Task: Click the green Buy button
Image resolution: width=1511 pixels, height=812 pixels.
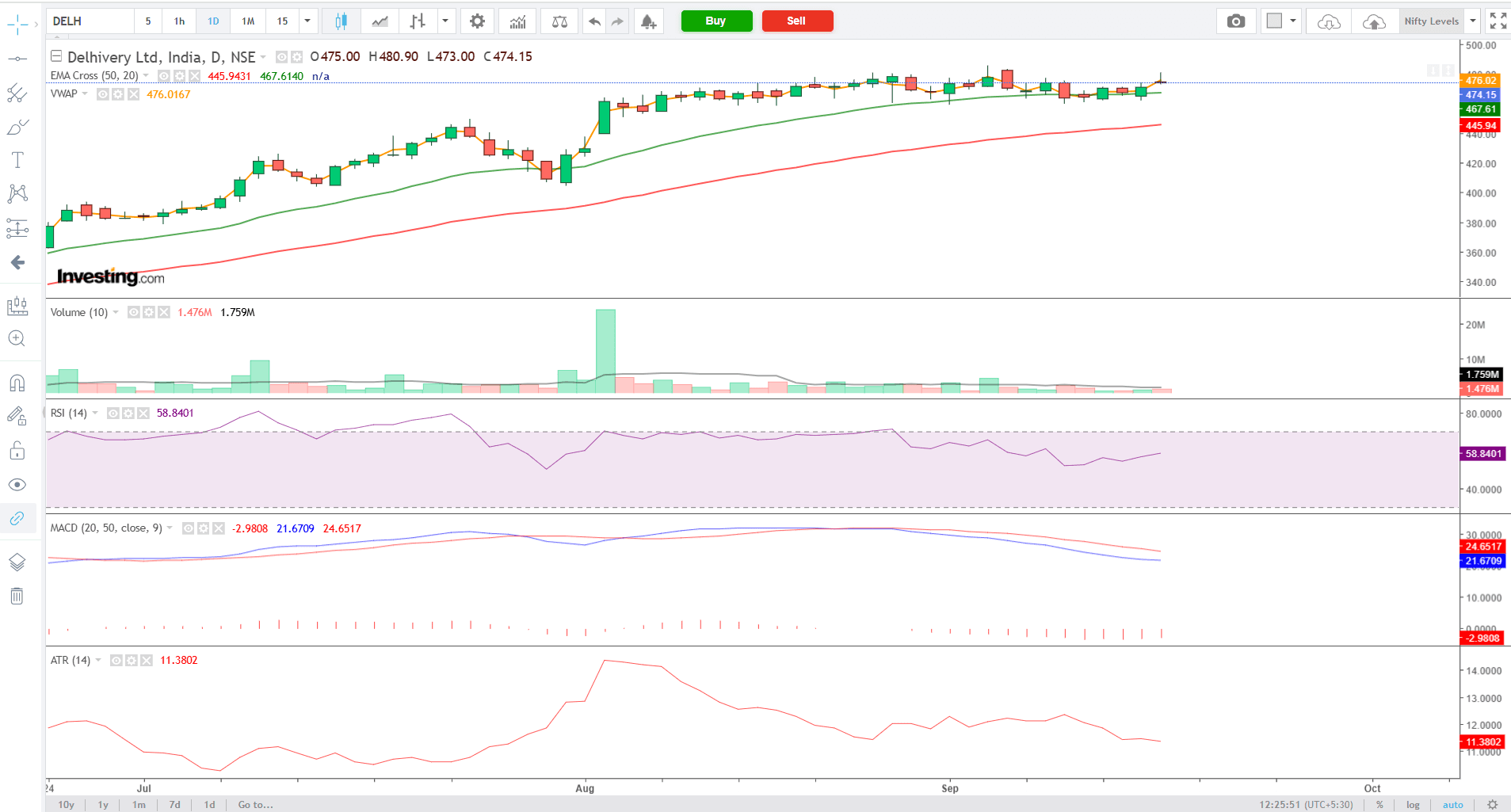Action: pyautogui.click(x=716, y=21)
